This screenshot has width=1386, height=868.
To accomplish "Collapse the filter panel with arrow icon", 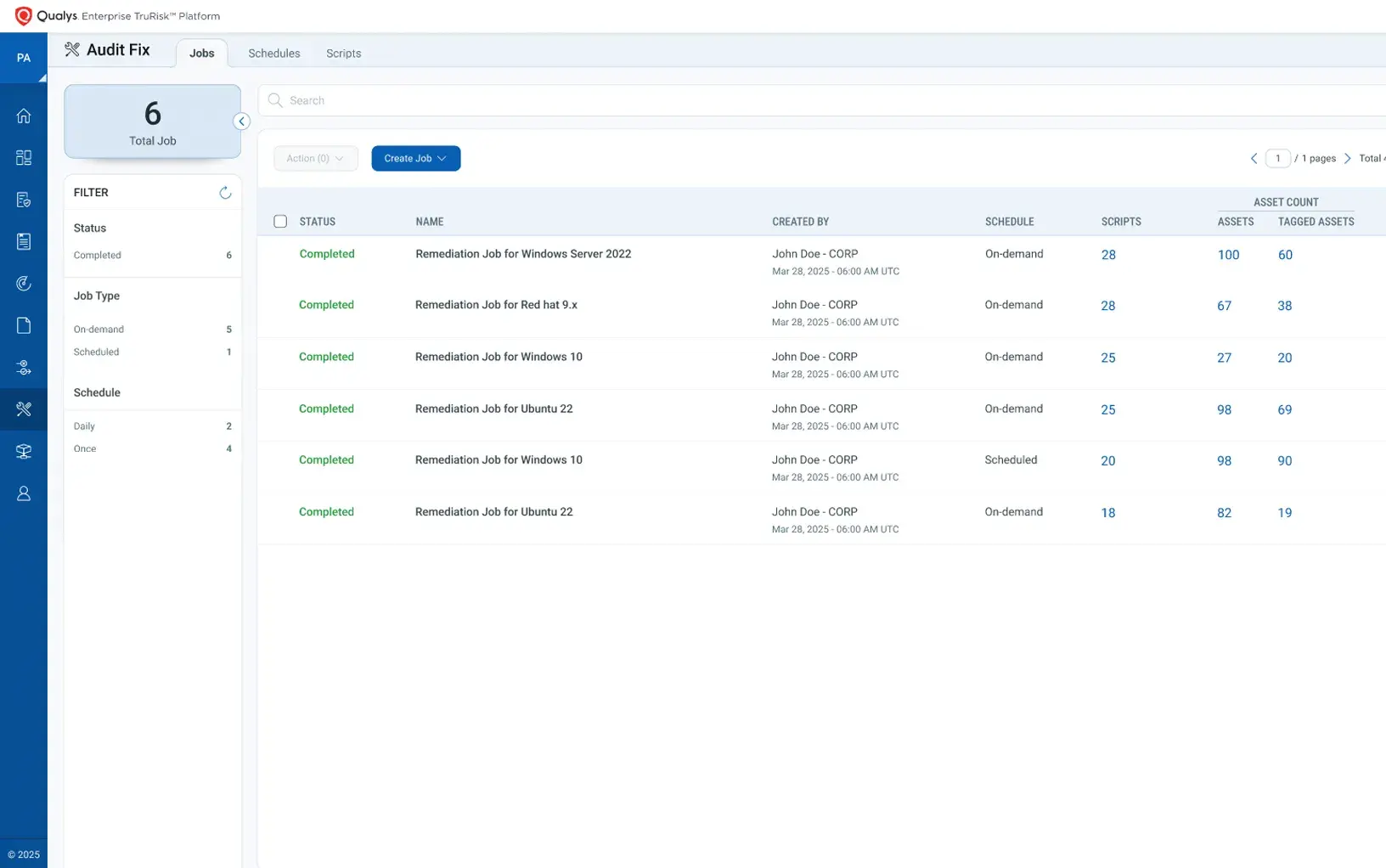I will [242, 121].
